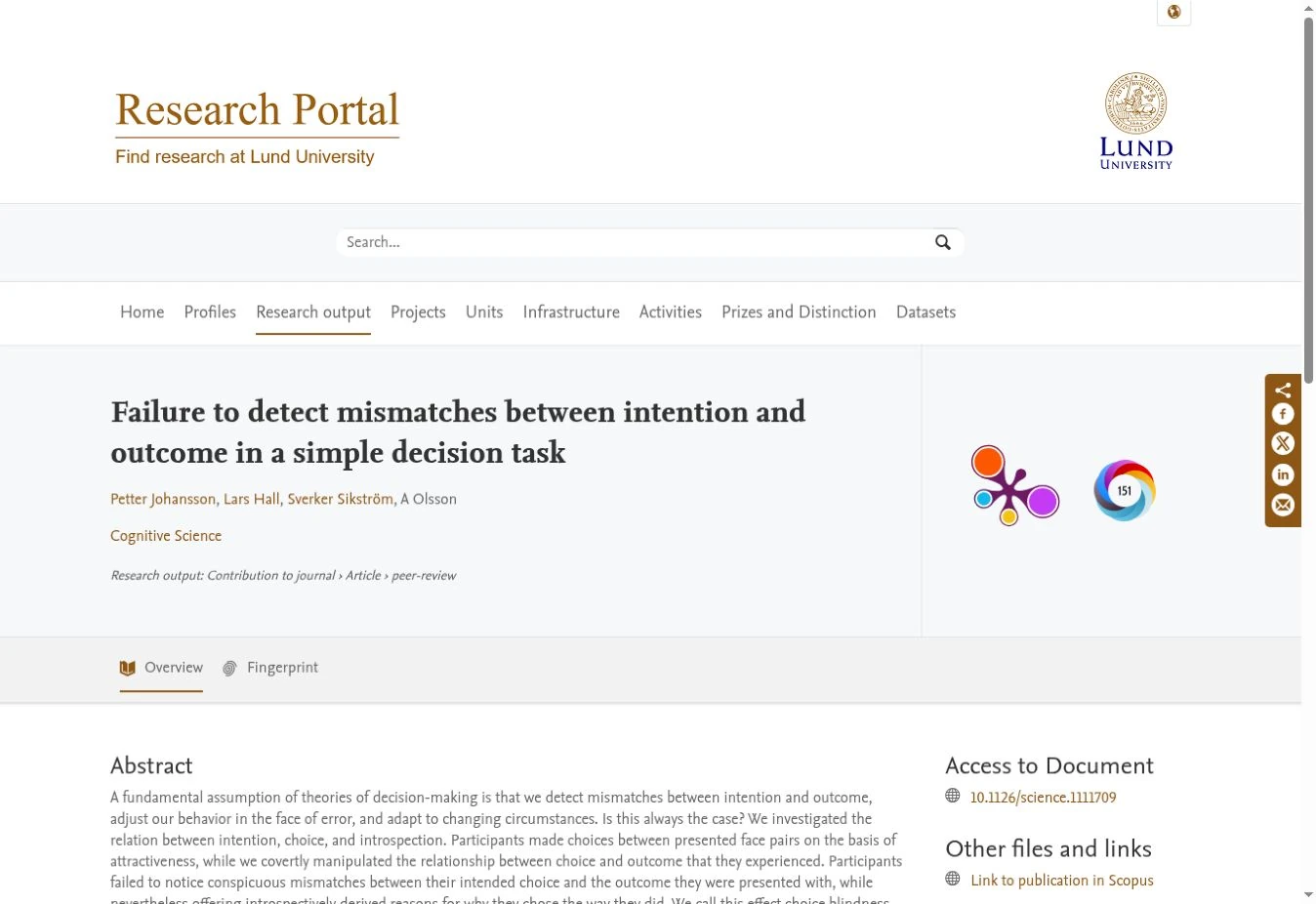Open the Infrastructure section
1316x904 pixels.
pos(571,312)
